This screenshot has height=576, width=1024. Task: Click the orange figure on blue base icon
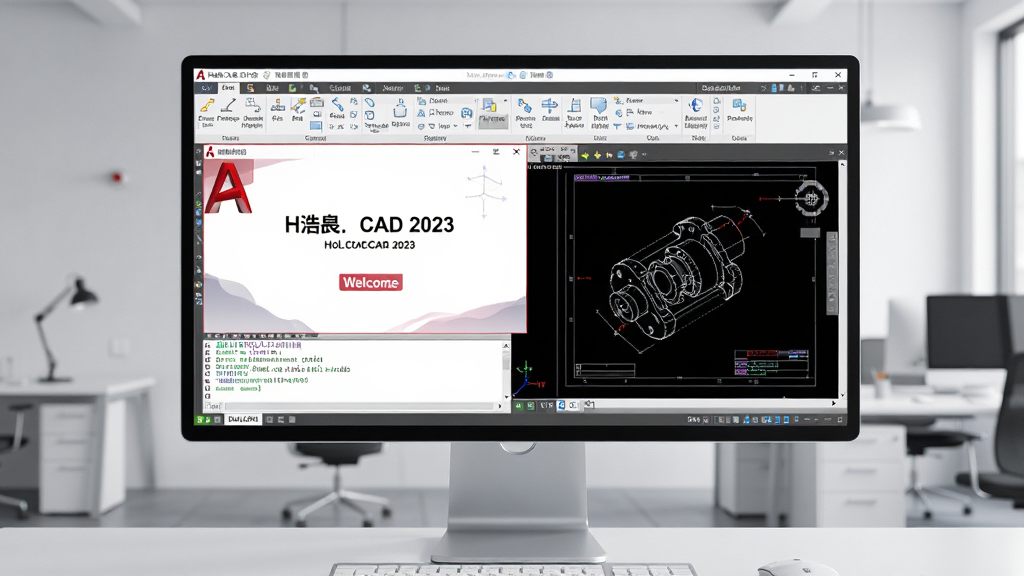[x=278, y=107]
